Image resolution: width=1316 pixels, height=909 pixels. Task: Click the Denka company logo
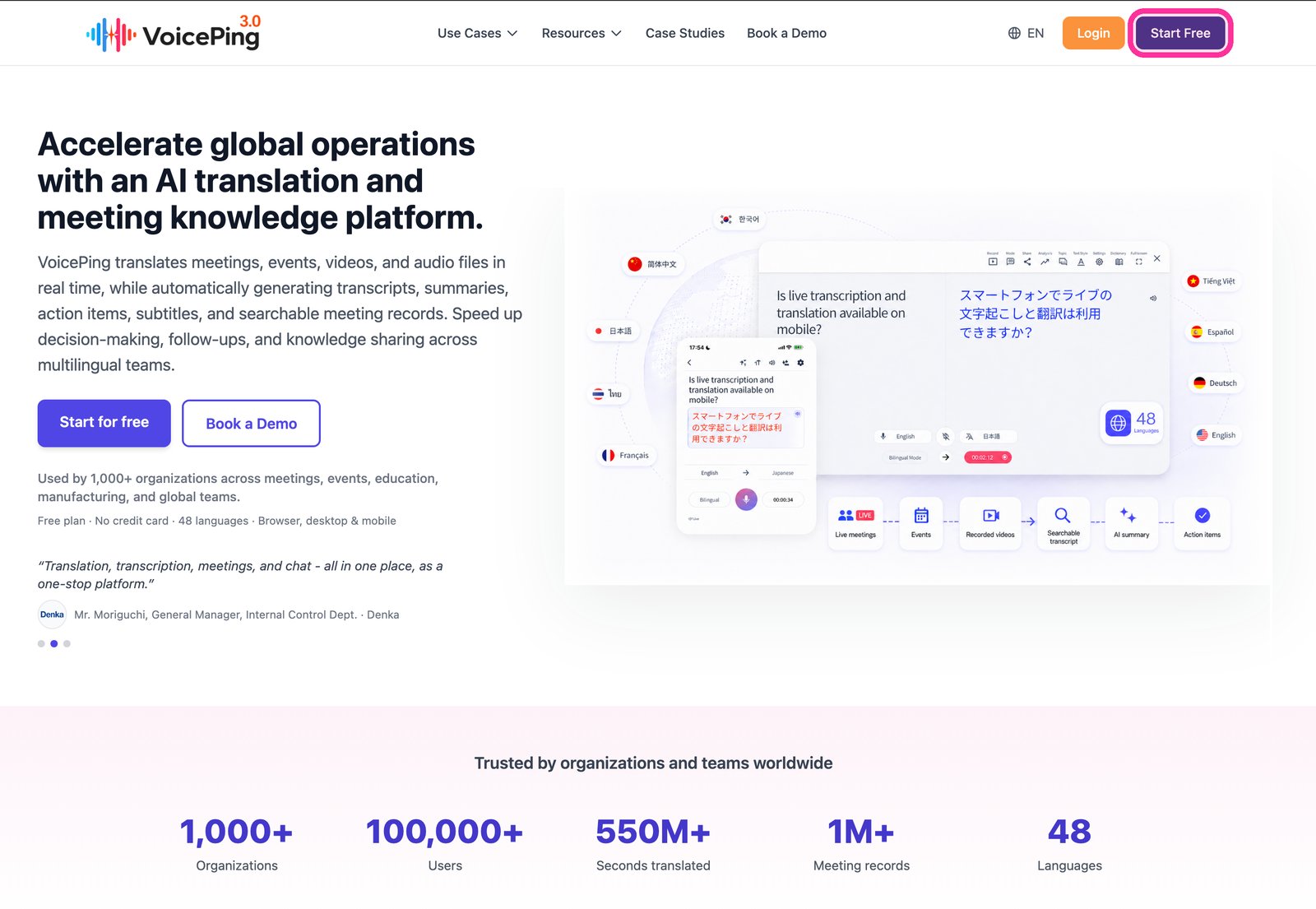click(52, 615)
